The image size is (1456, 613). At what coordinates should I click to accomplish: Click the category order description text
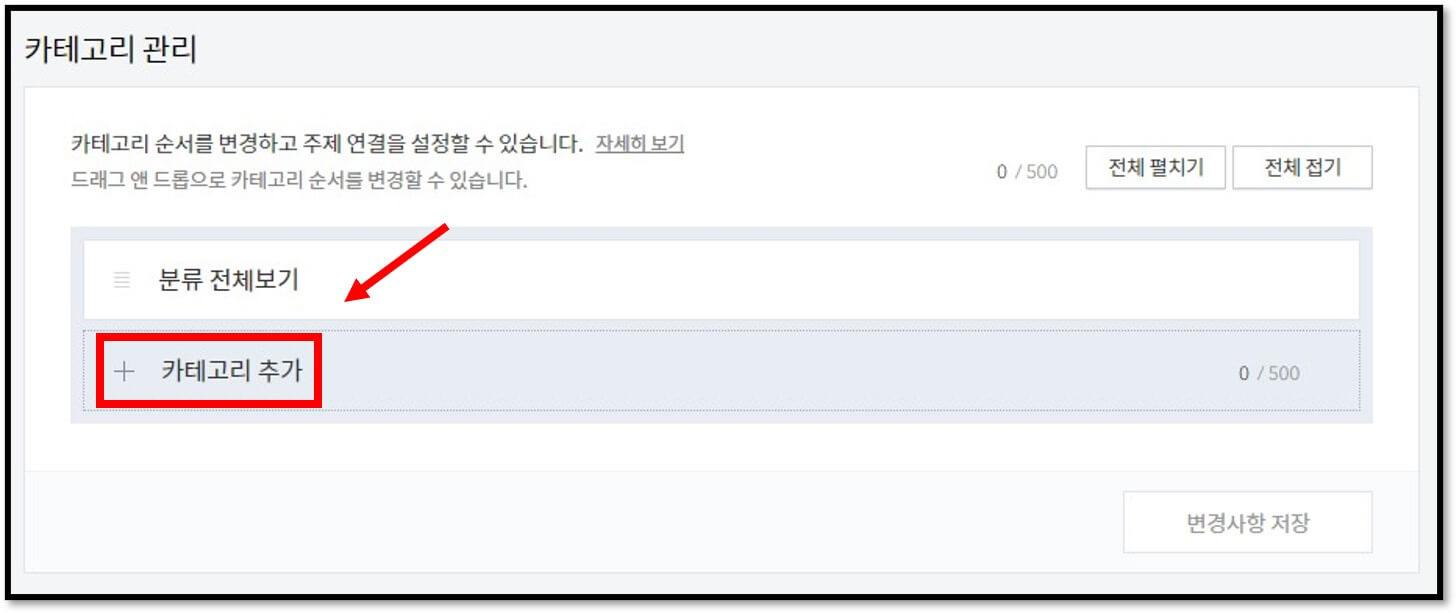point(327,144)
